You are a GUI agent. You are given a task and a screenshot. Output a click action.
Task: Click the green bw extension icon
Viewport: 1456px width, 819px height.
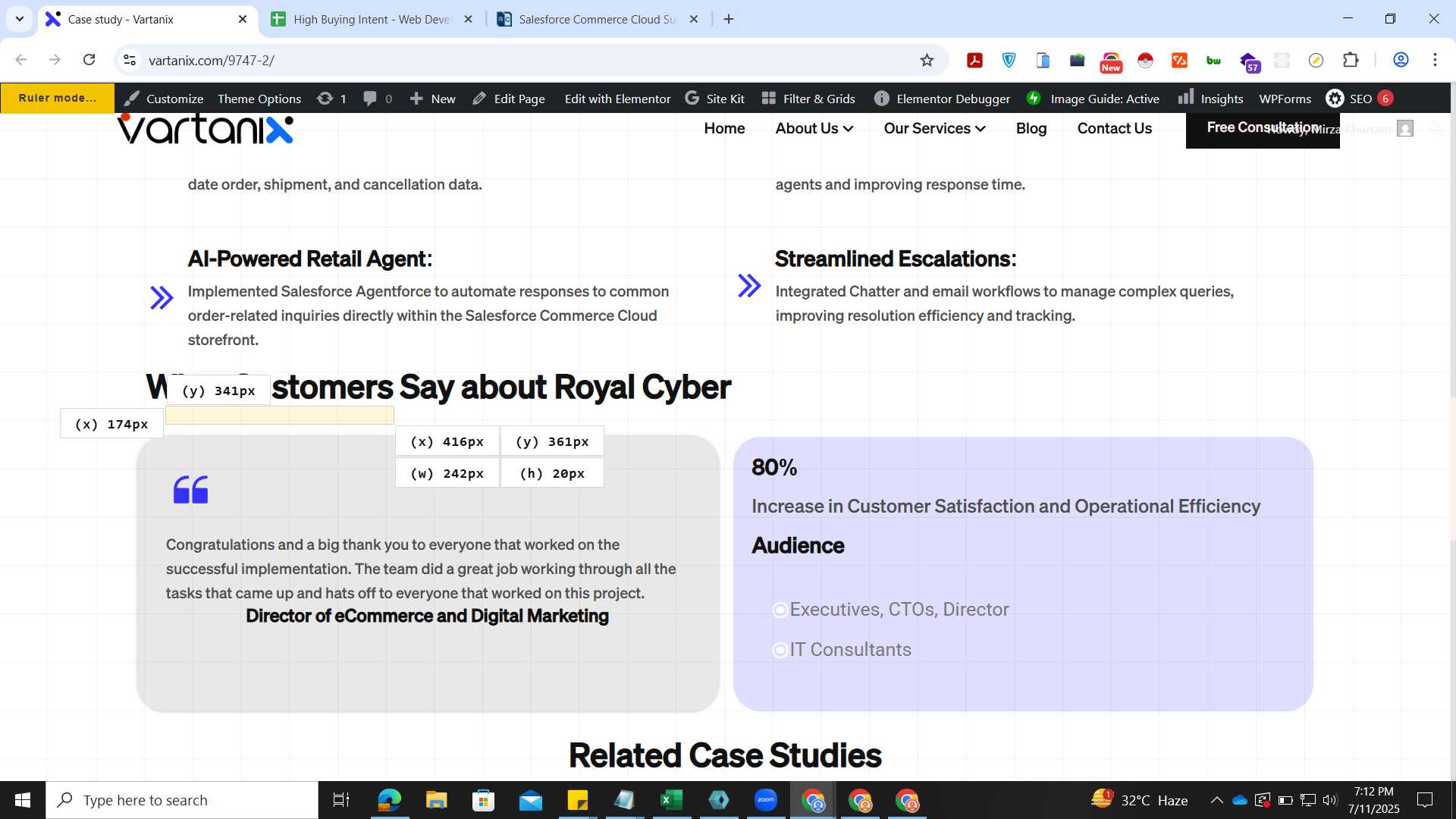point(1213,61)
